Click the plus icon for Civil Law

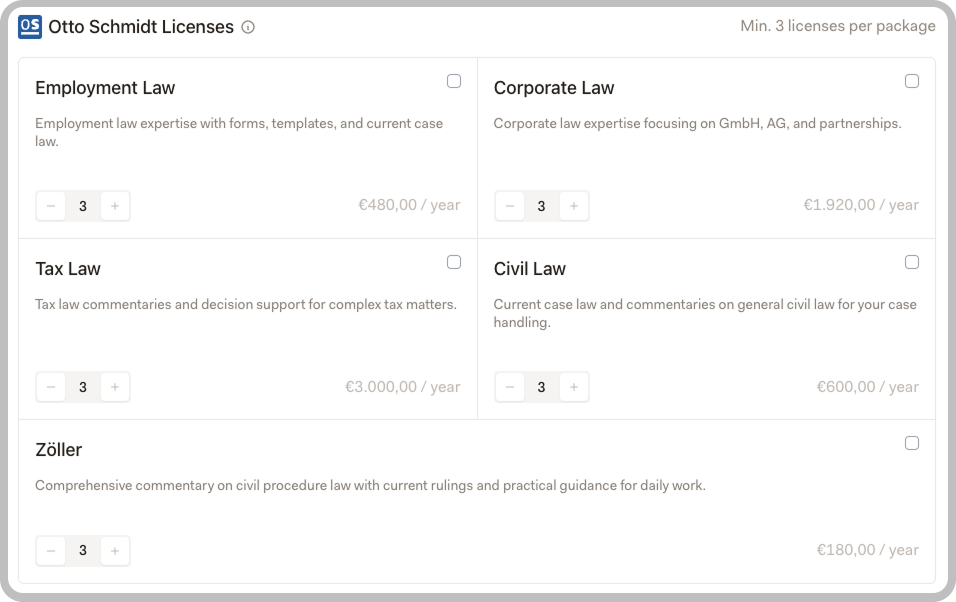point(574,387)
